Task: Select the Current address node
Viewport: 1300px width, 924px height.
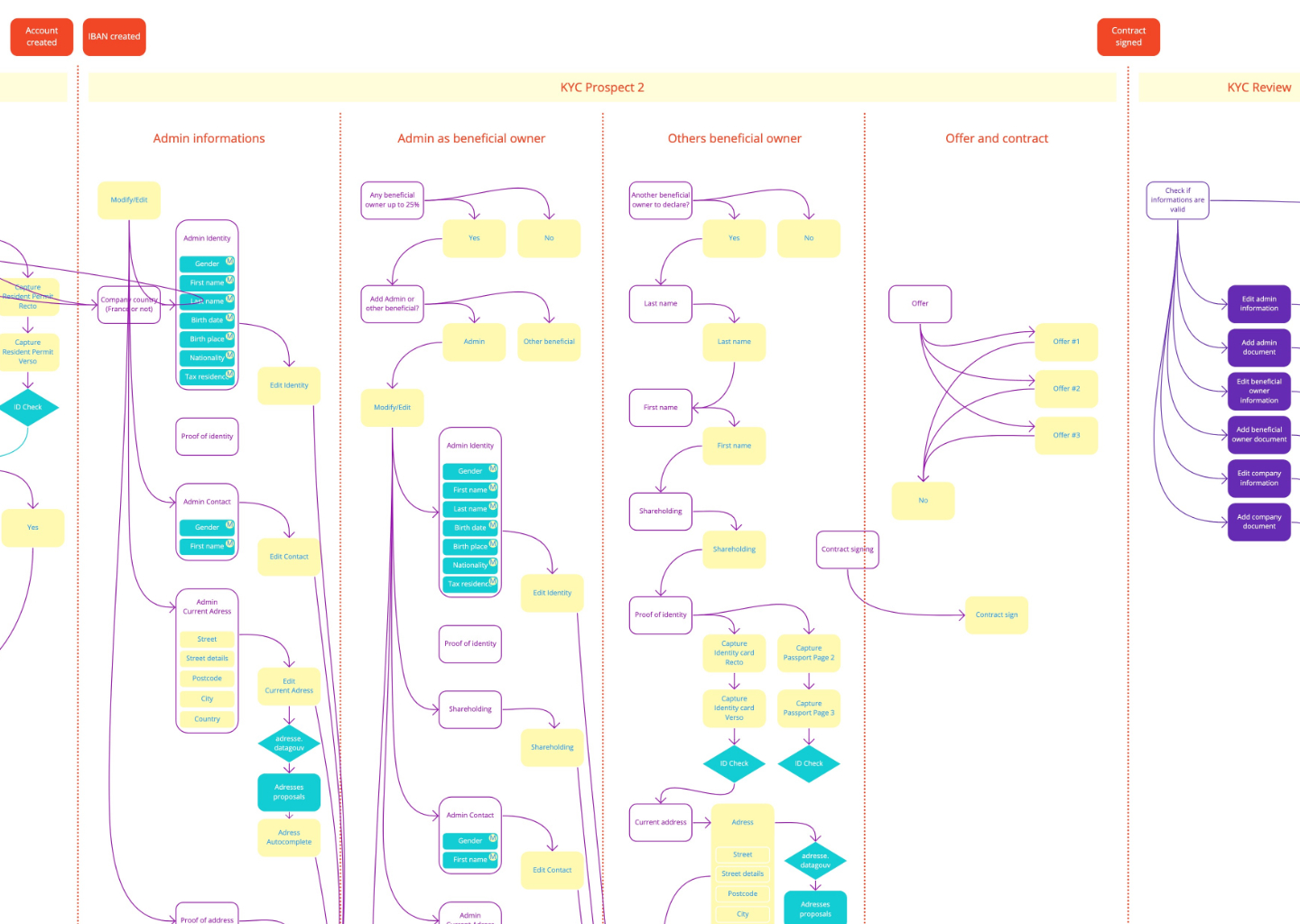Action: coord(661,823)
